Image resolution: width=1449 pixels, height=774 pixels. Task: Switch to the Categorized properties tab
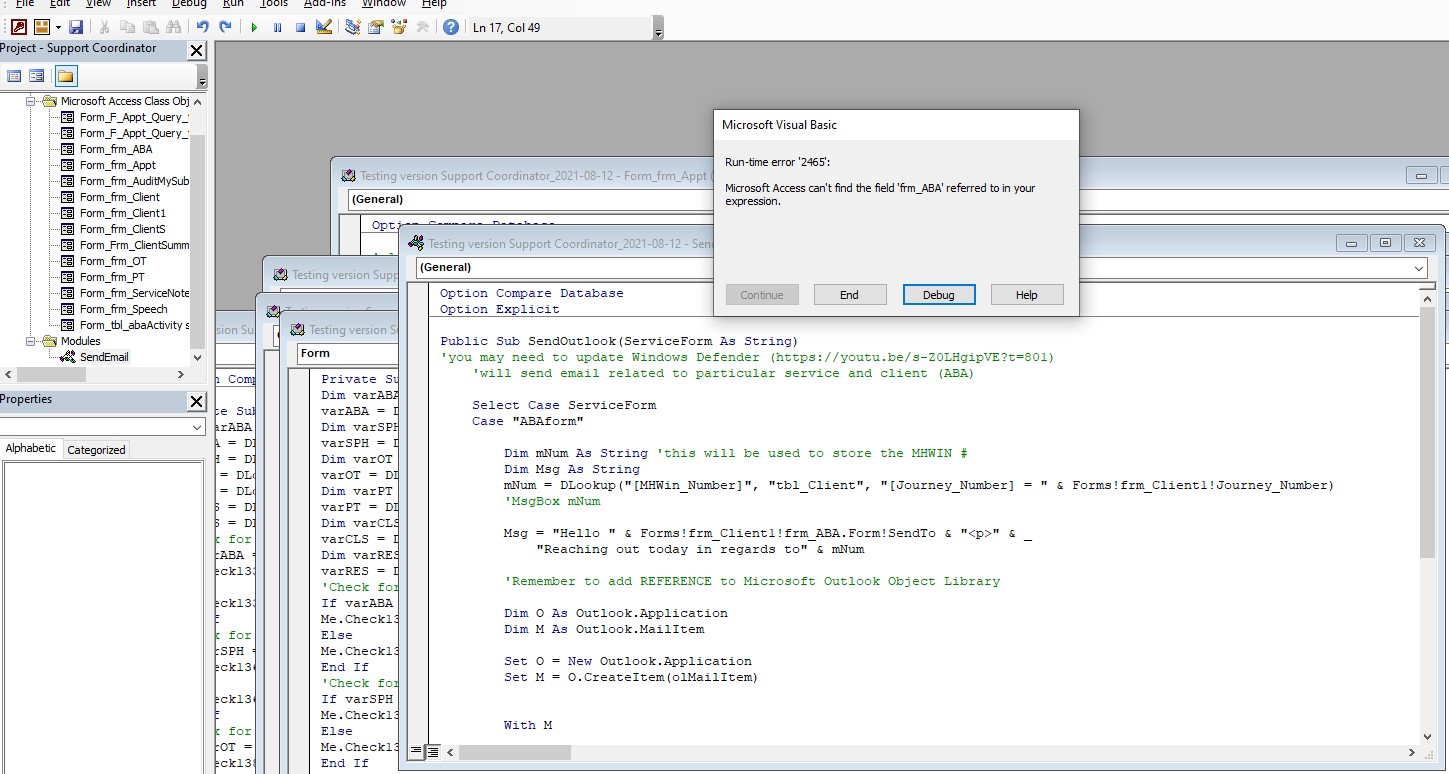tap(96, 450)
